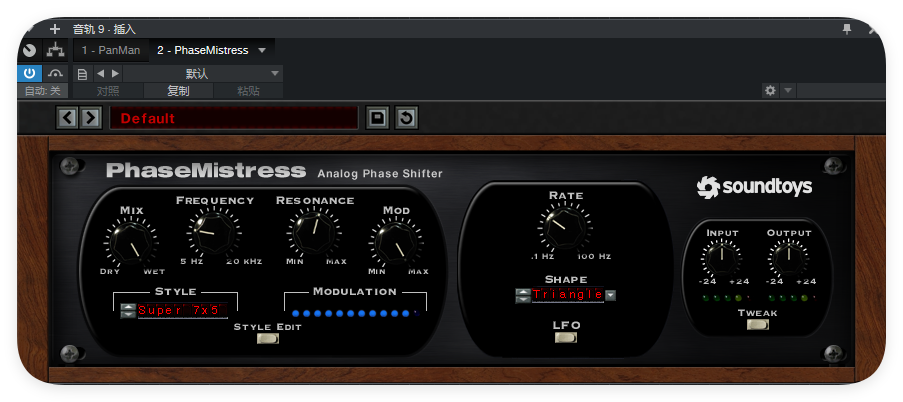Open the routing diagram icon
903x402 pixels.
55,51
